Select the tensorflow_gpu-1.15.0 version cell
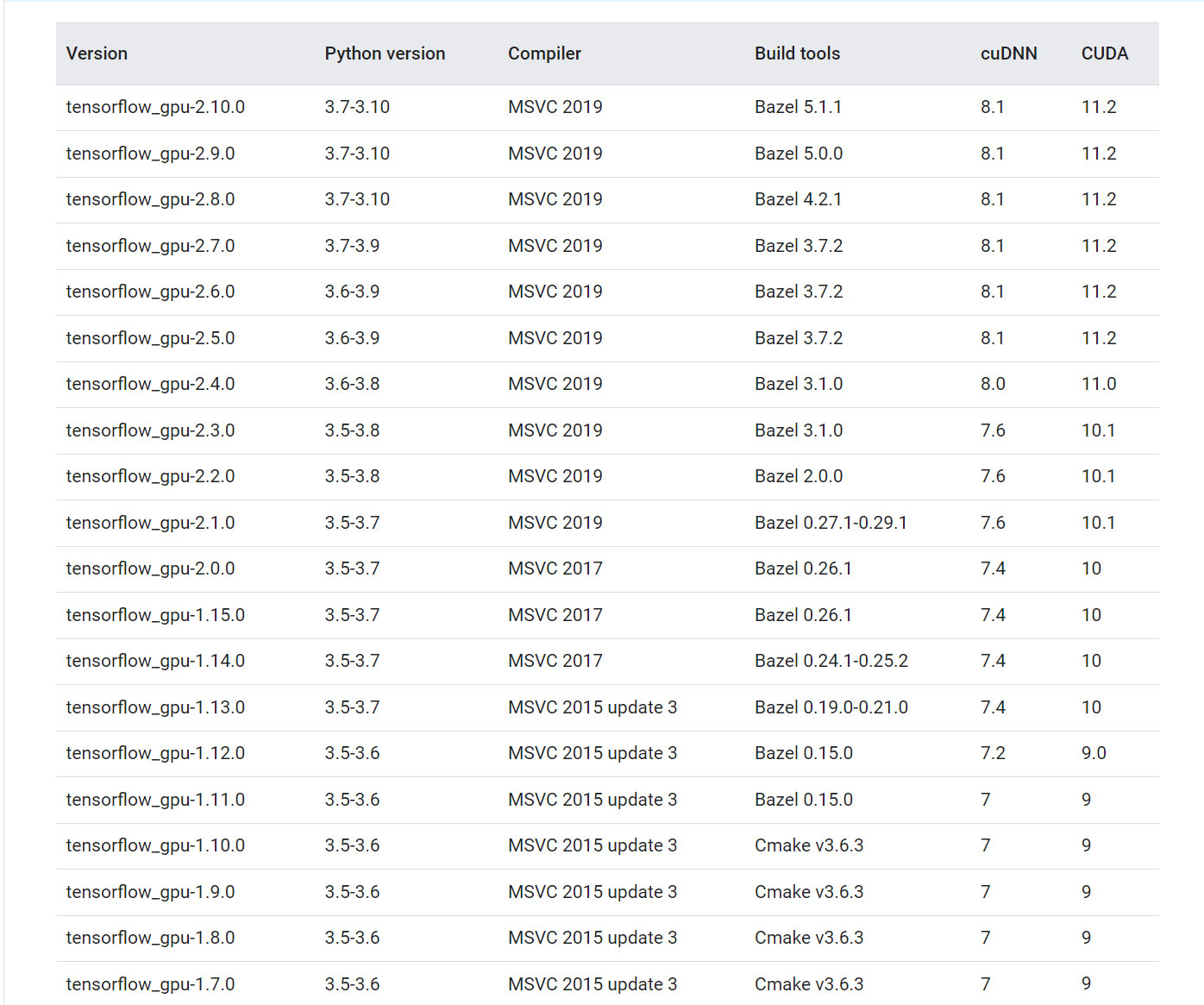The height and width of the screenshot is (1005, 1204). click(x=155, y=615)
